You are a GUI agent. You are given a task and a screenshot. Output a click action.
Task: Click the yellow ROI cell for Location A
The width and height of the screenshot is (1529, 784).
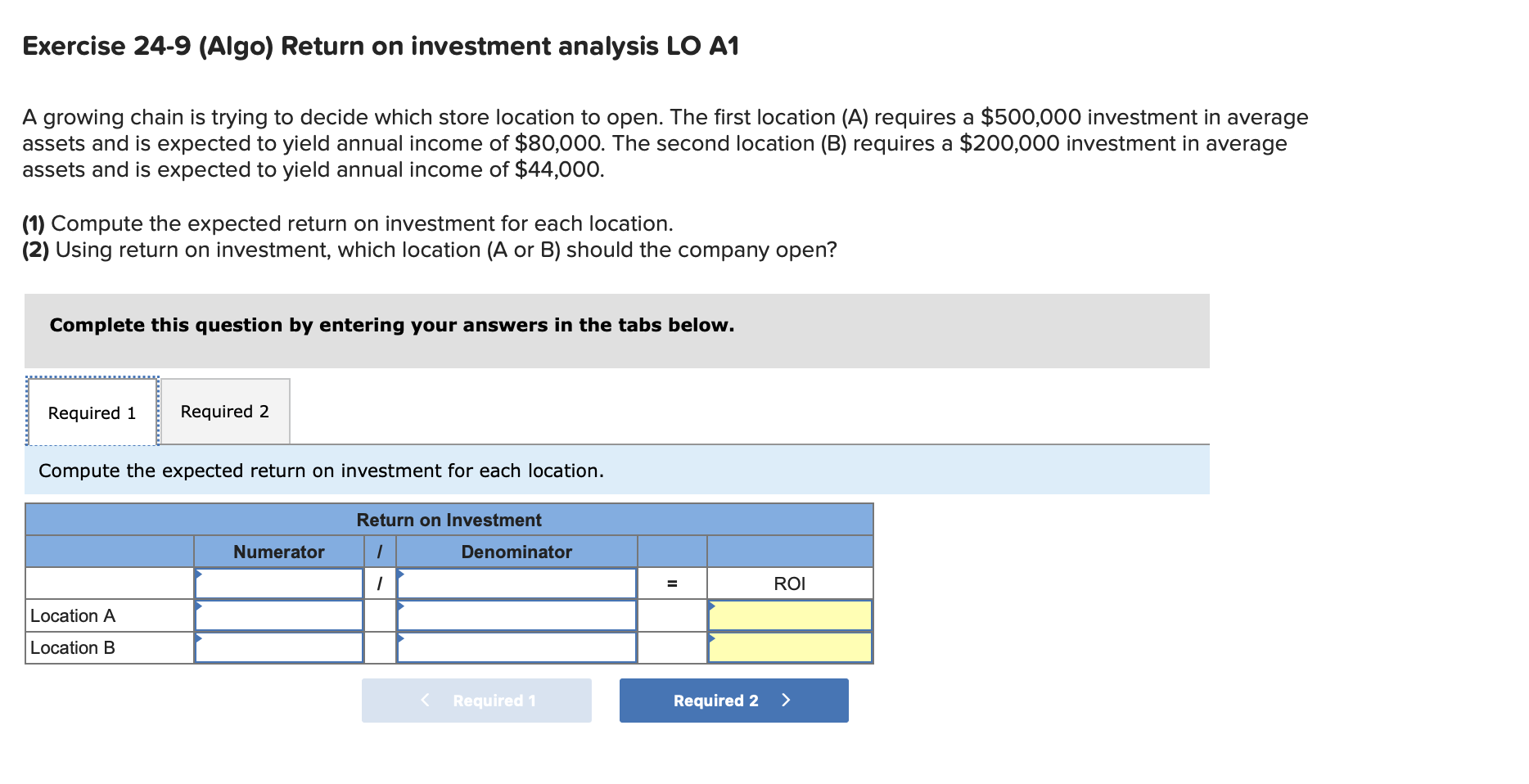tap(789, 615)
